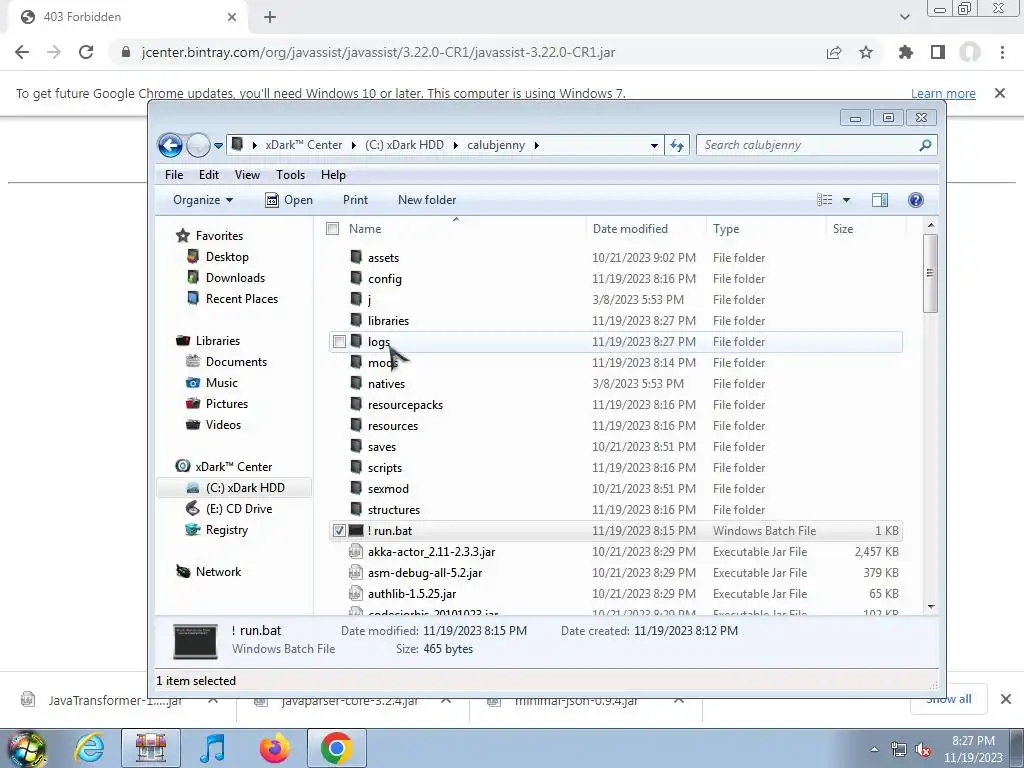Open Chrome's Extensions puzzle icon

coord(906,52)
